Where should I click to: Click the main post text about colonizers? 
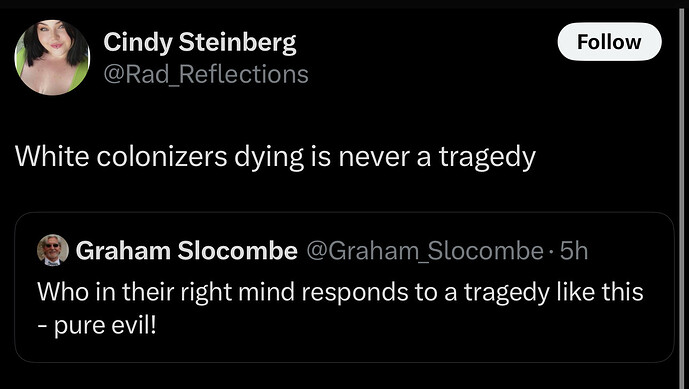[x=275, y=157]
